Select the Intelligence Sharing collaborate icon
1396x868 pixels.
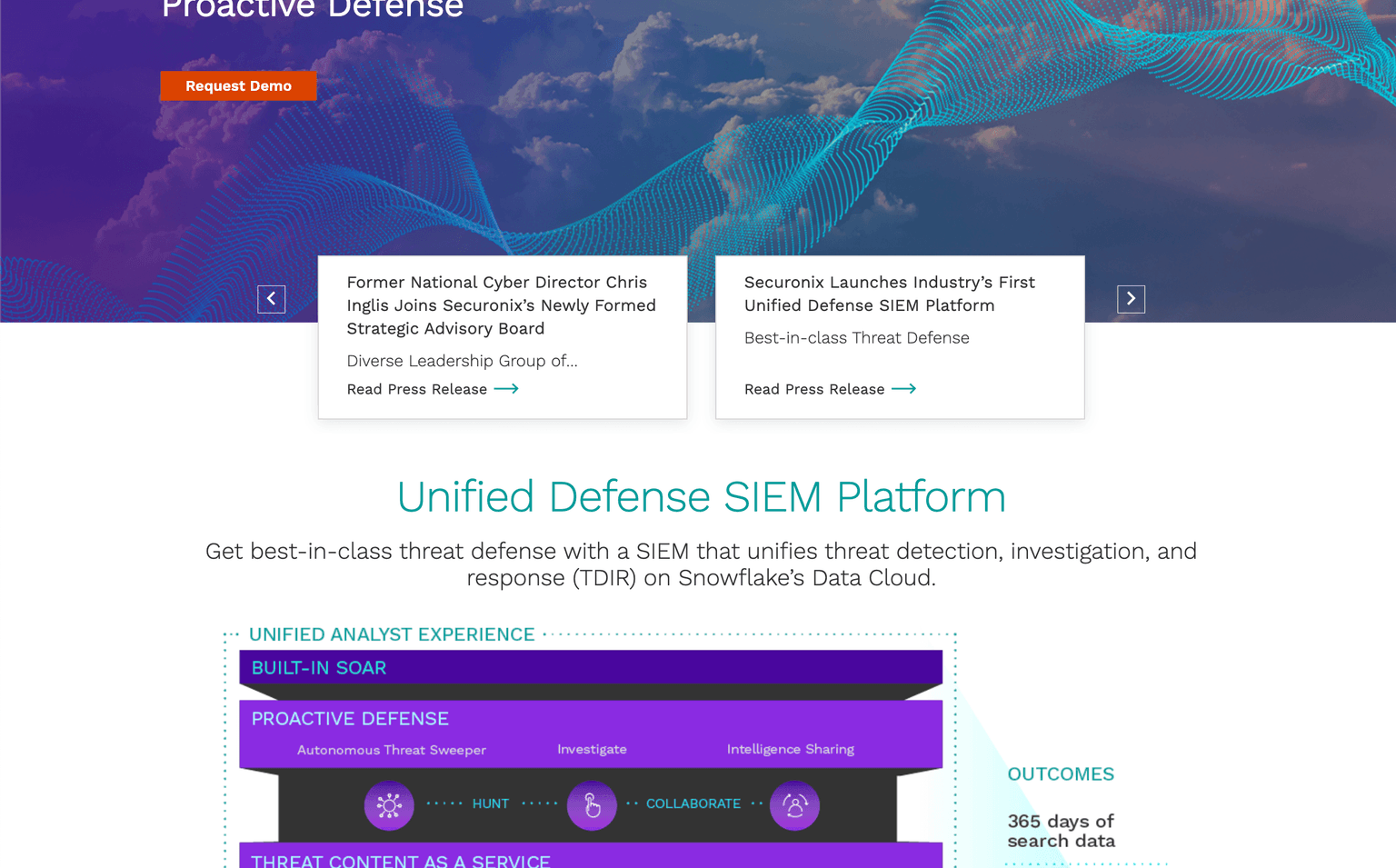pos(794,805)
